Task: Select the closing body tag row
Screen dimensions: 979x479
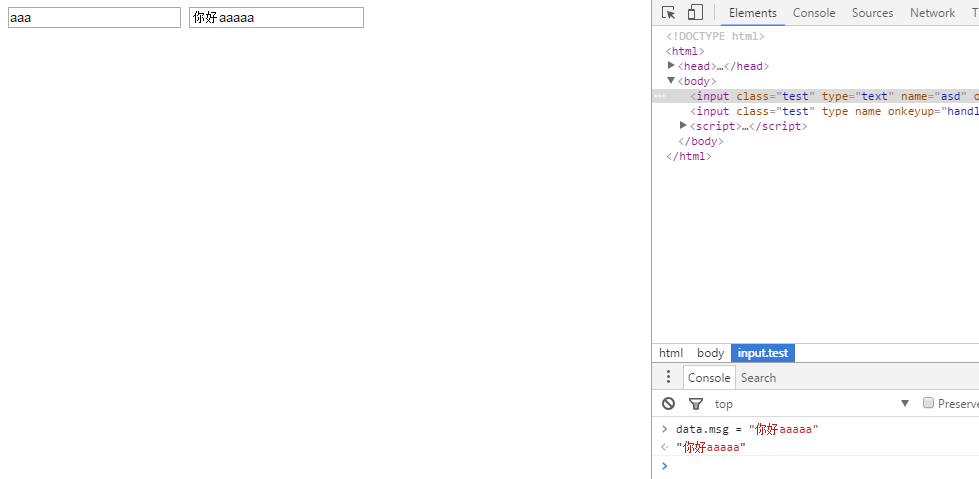Action: pos(701,141)
